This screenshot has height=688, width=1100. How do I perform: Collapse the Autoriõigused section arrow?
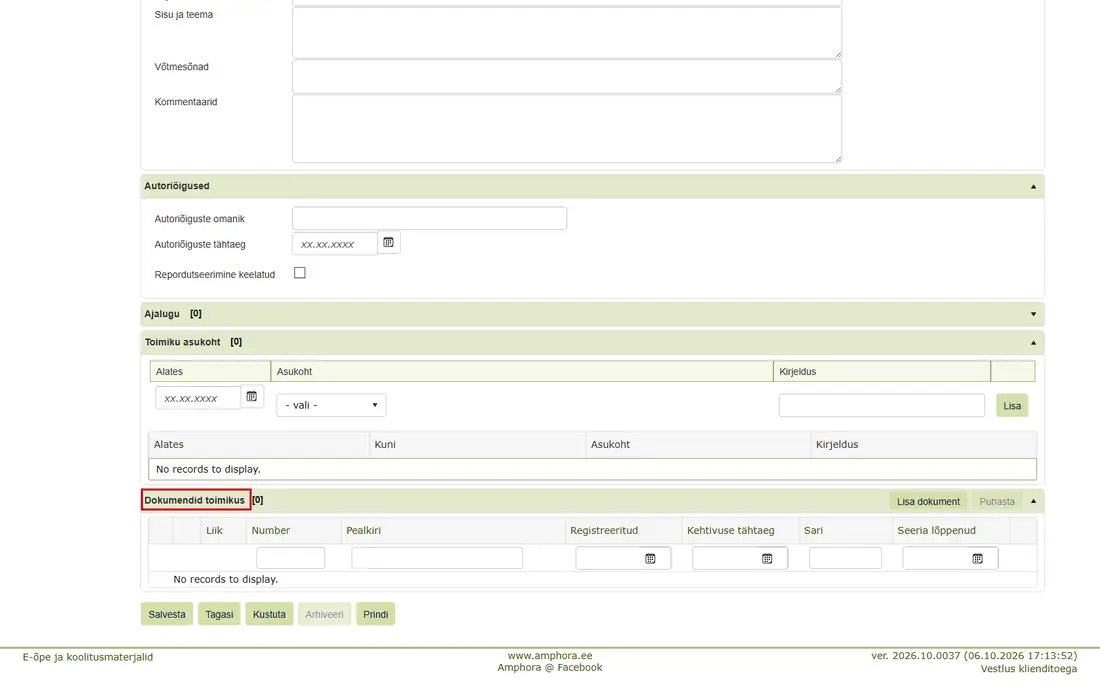tap(1033, 187)
